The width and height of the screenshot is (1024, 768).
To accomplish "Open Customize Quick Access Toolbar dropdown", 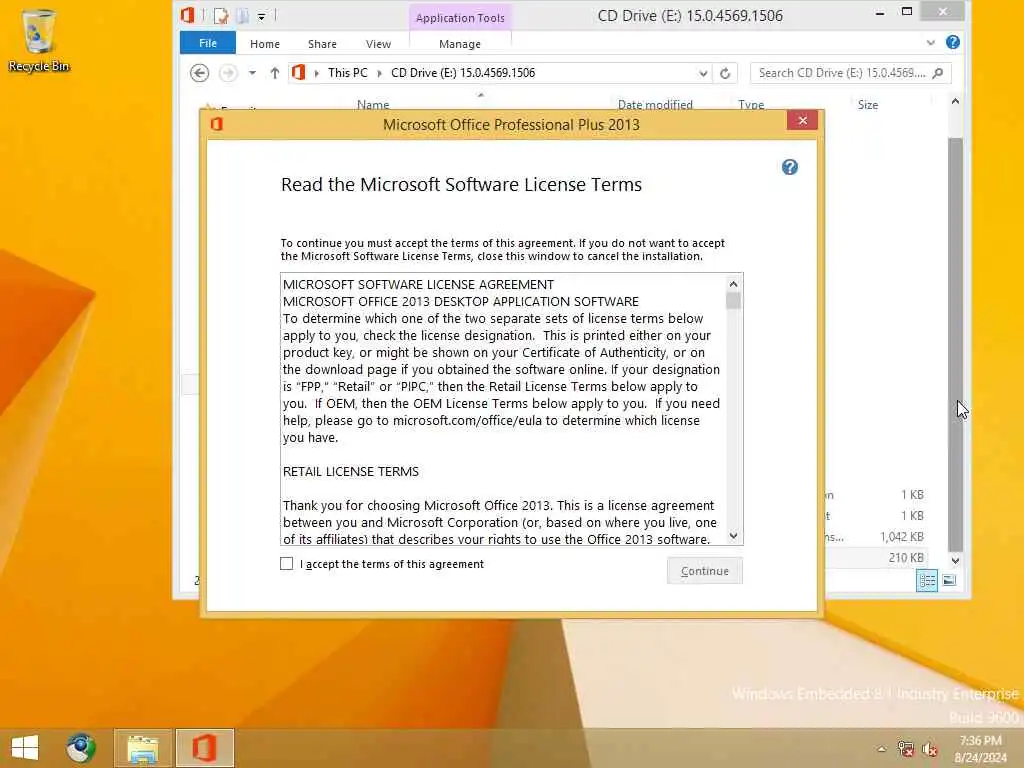I will [x=261, y=16].
